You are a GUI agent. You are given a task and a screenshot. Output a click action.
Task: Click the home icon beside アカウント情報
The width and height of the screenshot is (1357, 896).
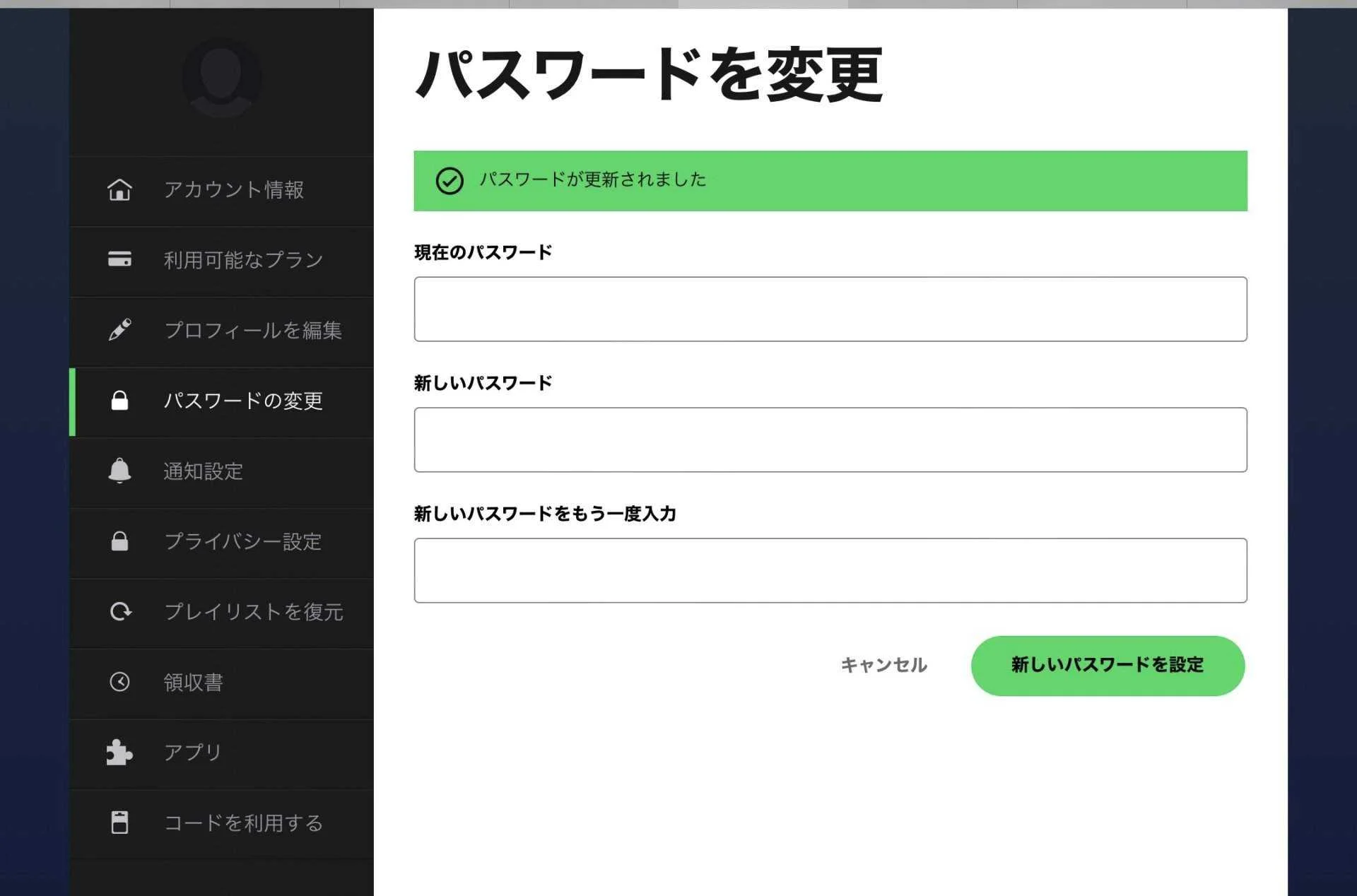click(x=119, y=189)
